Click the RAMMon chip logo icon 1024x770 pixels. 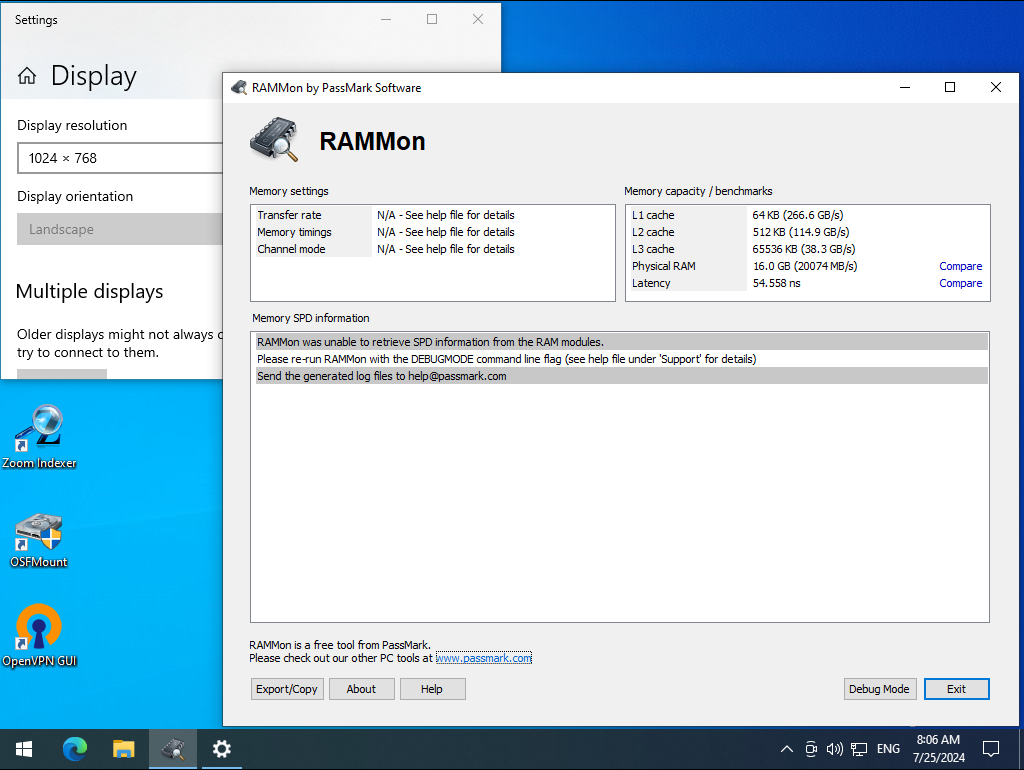(x=274, y=139)
